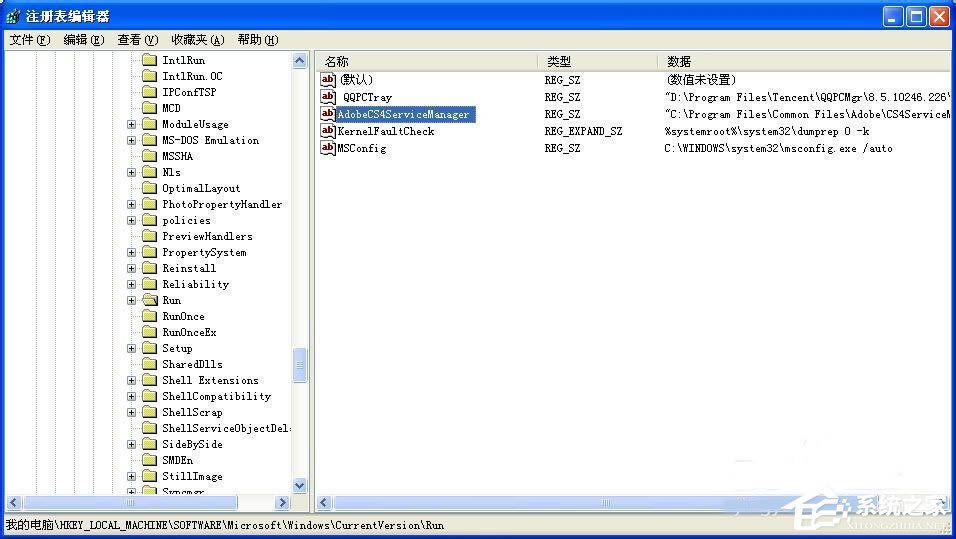Click the MSConfig string value icon
The height and width of the screenshot is (539, 956).
pos(328,148)
